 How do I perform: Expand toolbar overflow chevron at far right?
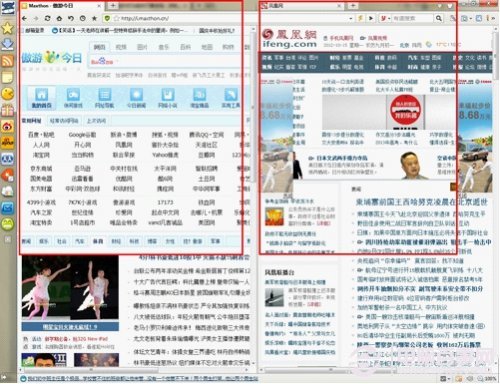492,19
